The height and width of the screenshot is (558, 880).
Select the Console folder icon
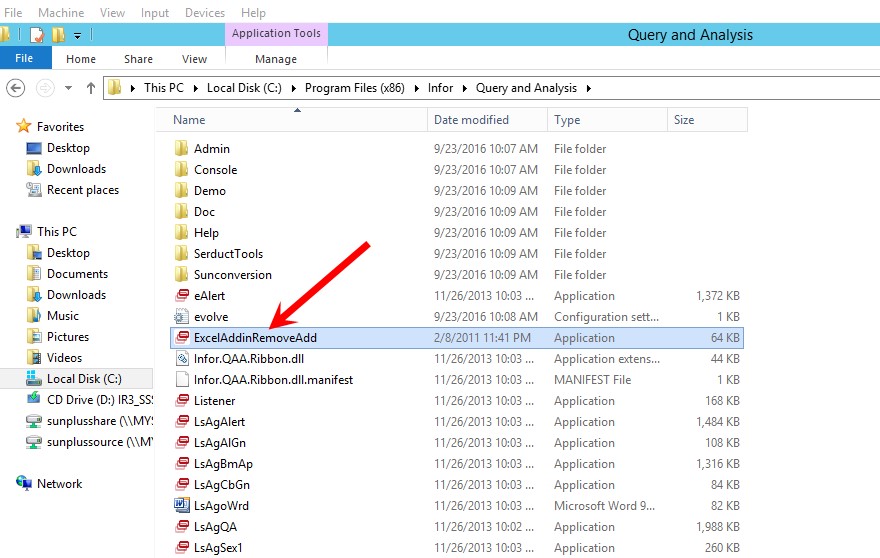point(181,170)
